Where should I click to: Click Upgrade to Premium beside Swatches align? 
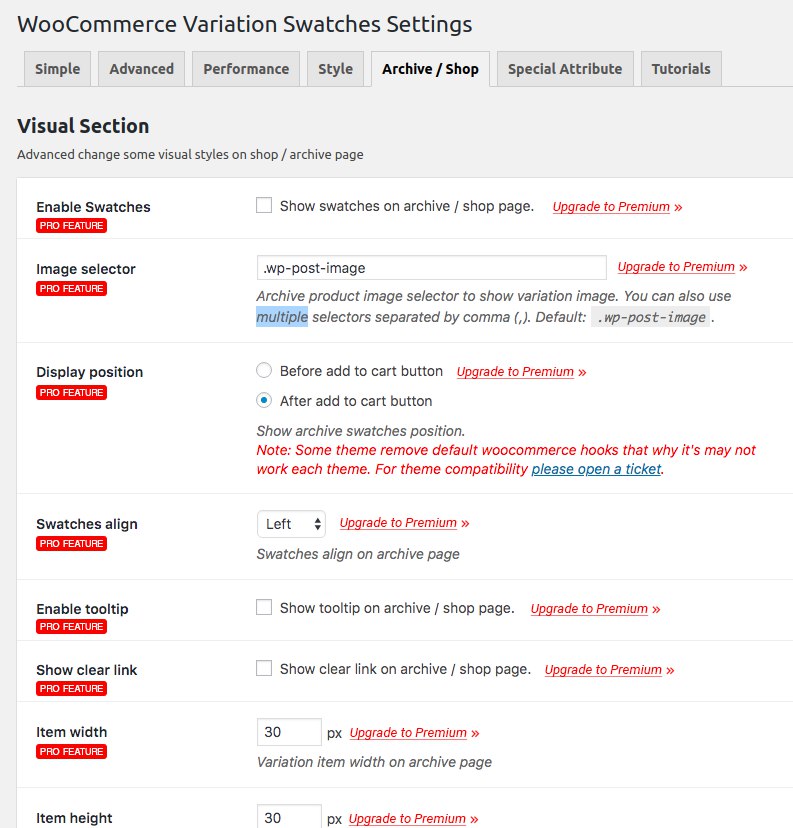click(x=398, y=523)
